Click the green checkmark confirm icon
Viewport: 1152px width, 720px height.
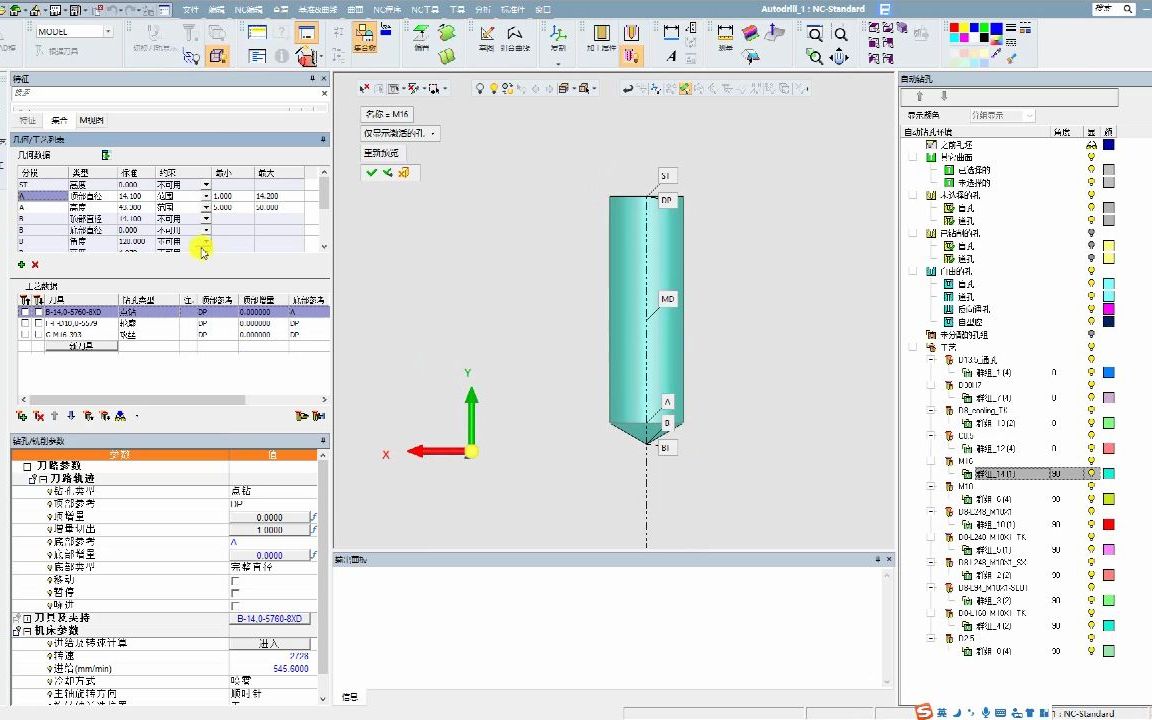372,173
